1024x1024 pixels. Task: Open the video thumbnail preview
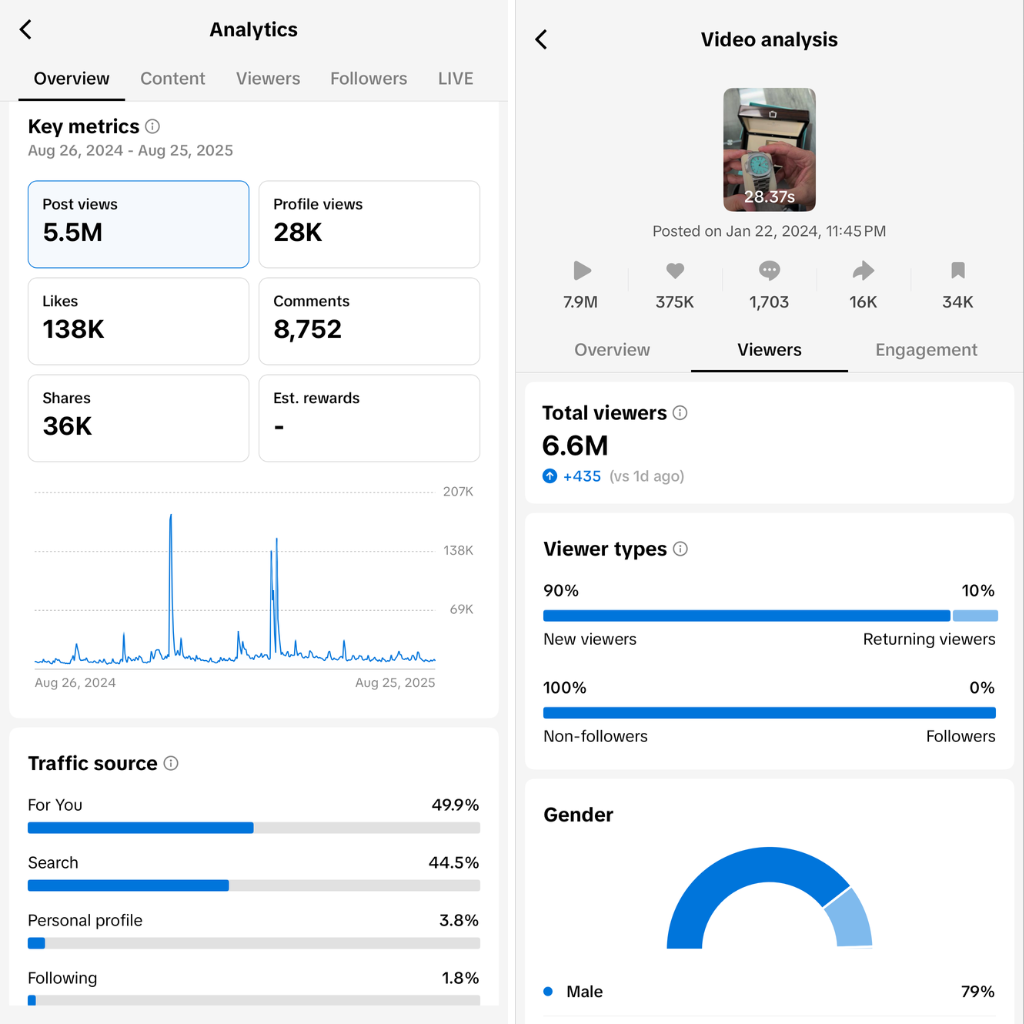point(769,150)
